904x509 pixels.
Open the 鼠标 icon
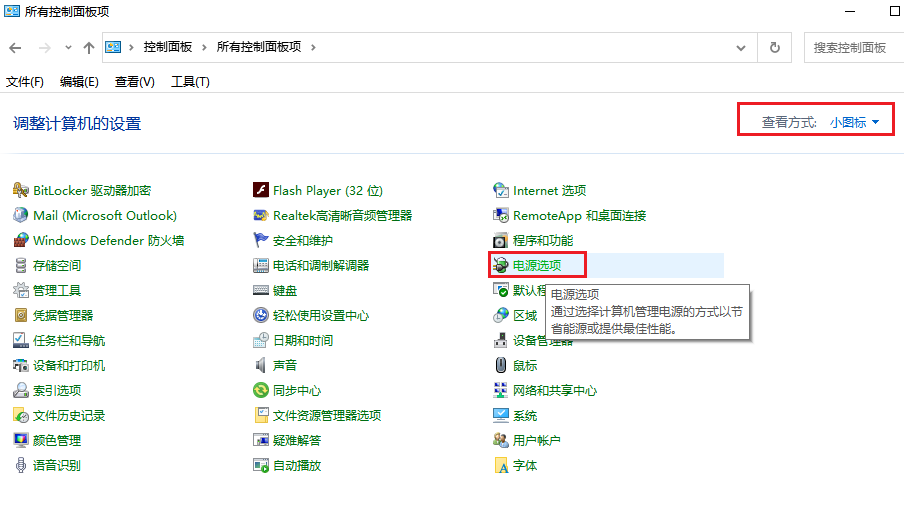[500, 365]
